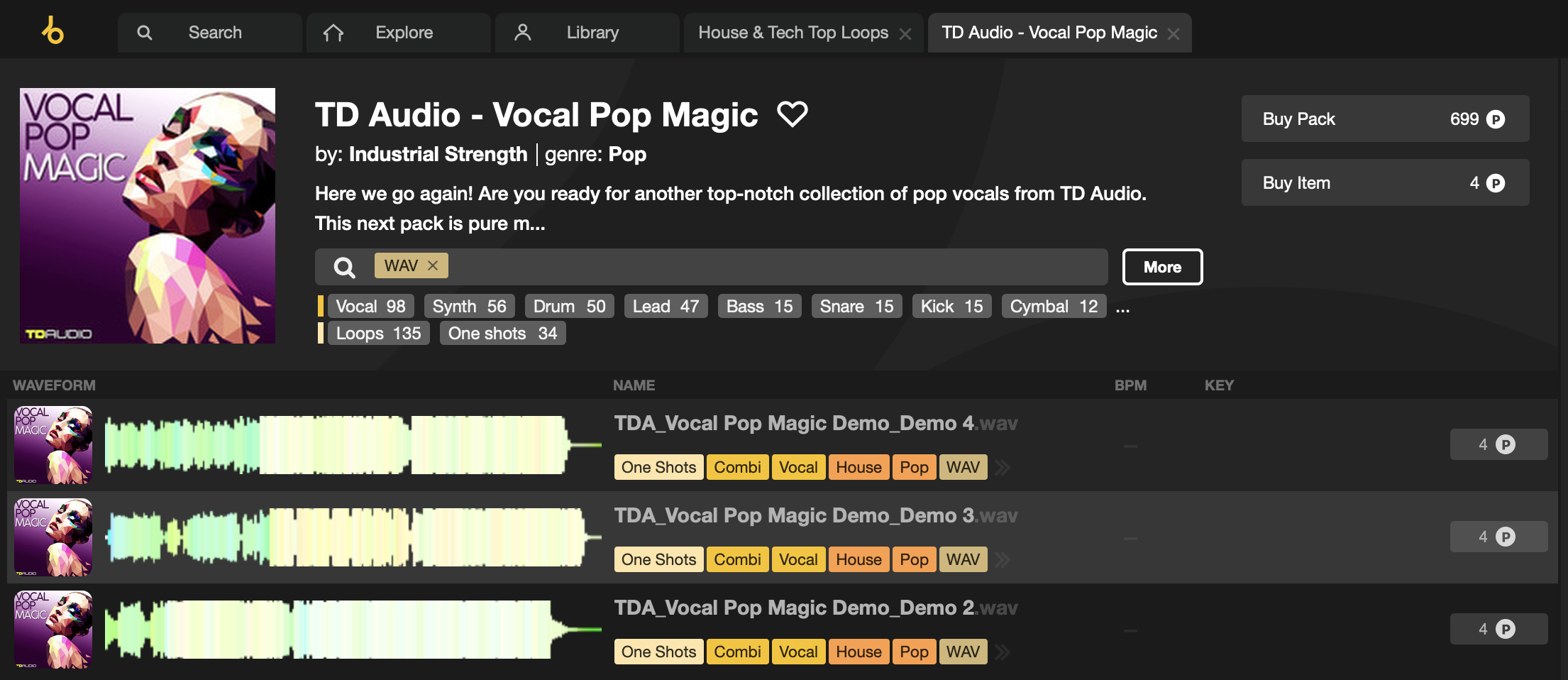Select the TD Audio - Vocal Pop Magic tab
The image size is (1568, 680).
(1049, 32)
